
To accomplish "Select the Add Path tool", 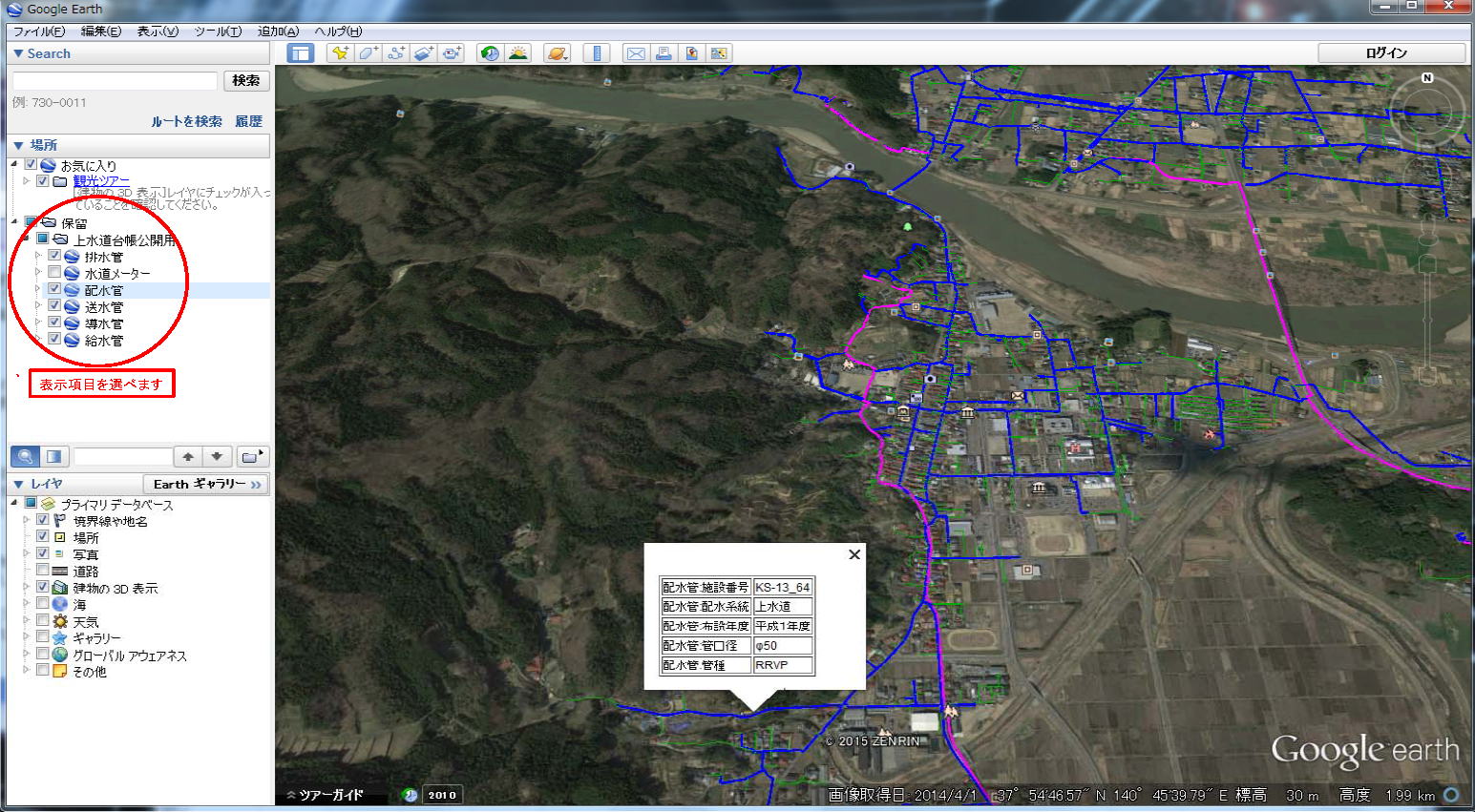I will point(395,53).
